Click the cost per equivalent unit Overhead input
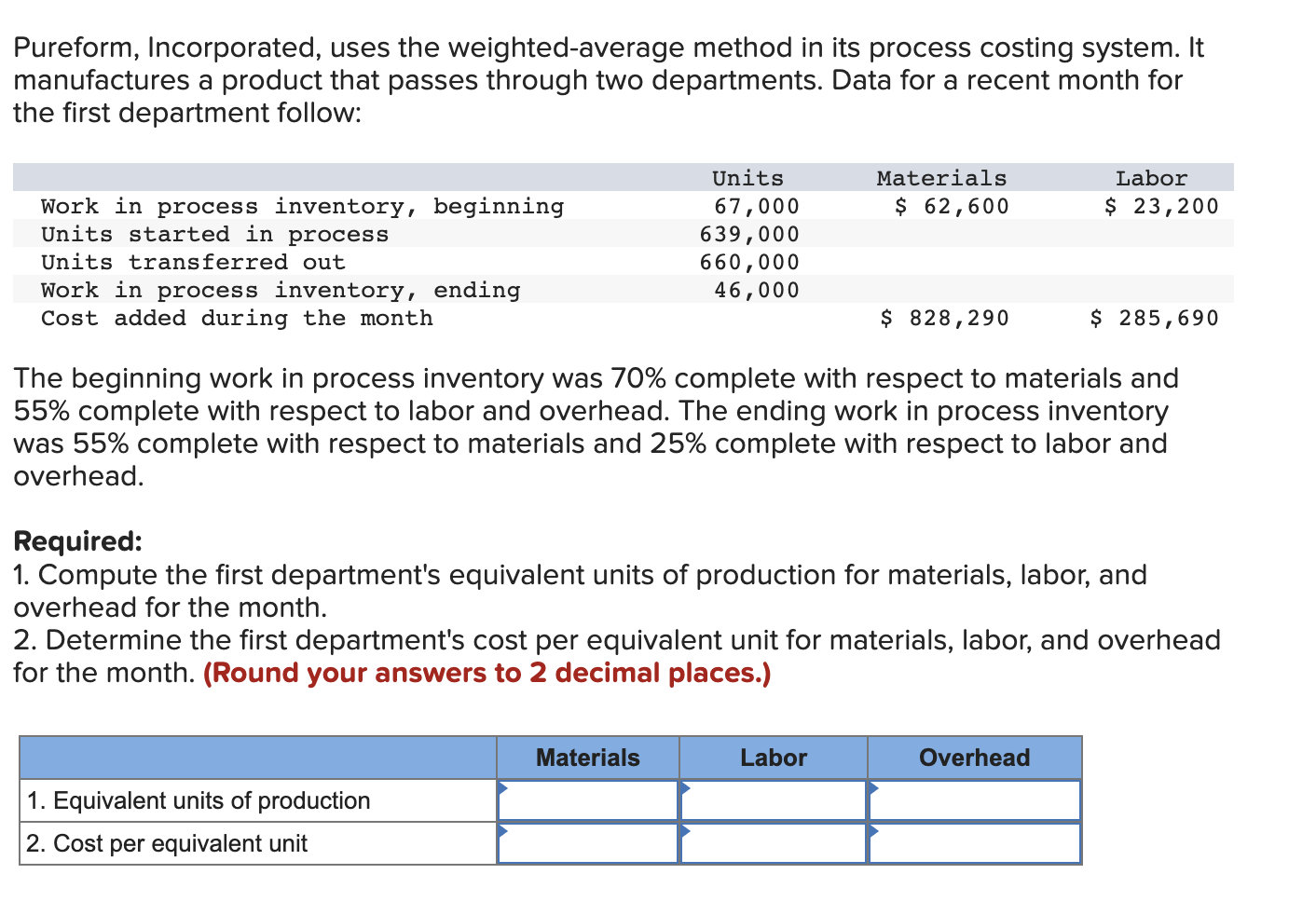 tap(974, 843)
